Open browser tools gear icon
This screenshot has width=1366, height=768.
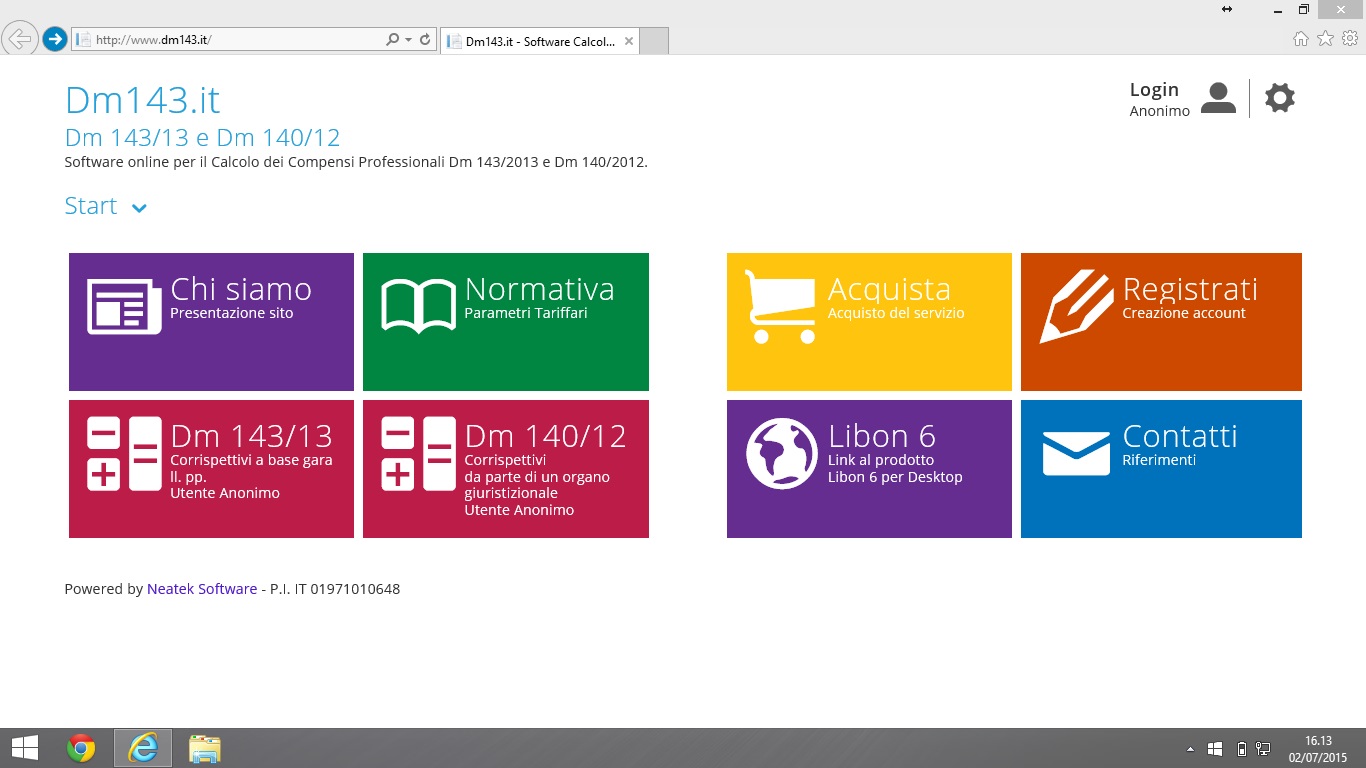[x=1350, y=39]
